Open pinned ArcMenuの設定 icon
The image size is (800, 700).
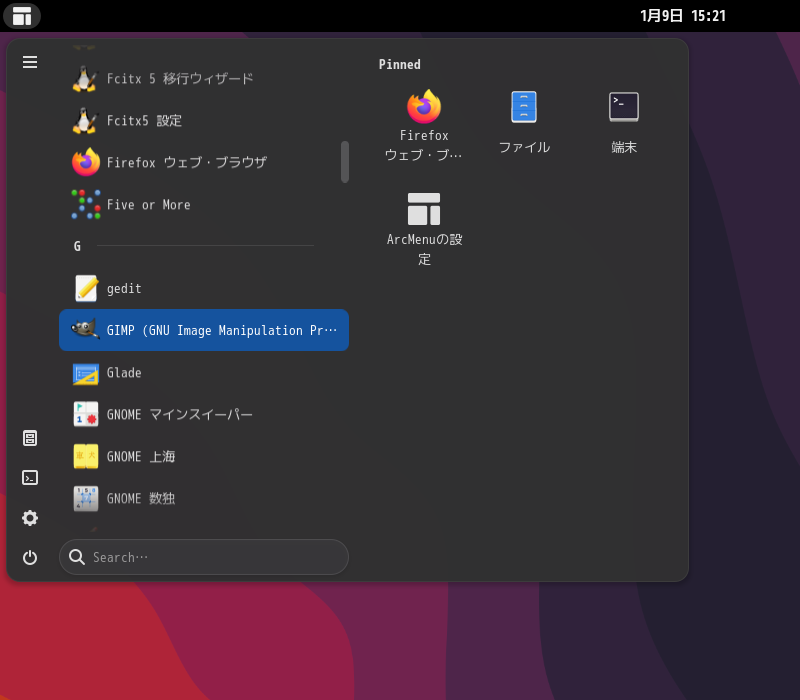click(x=423, y=209)
